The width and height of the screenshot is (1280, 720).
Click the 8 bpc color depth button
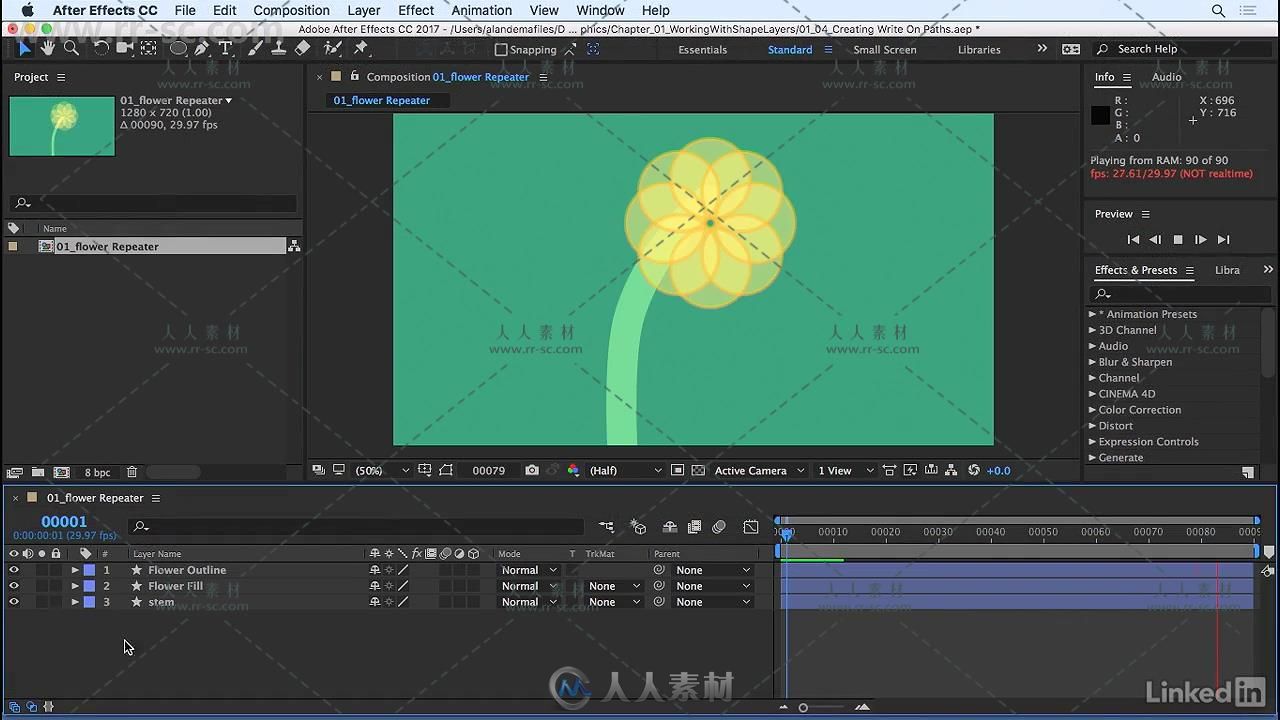97,472
